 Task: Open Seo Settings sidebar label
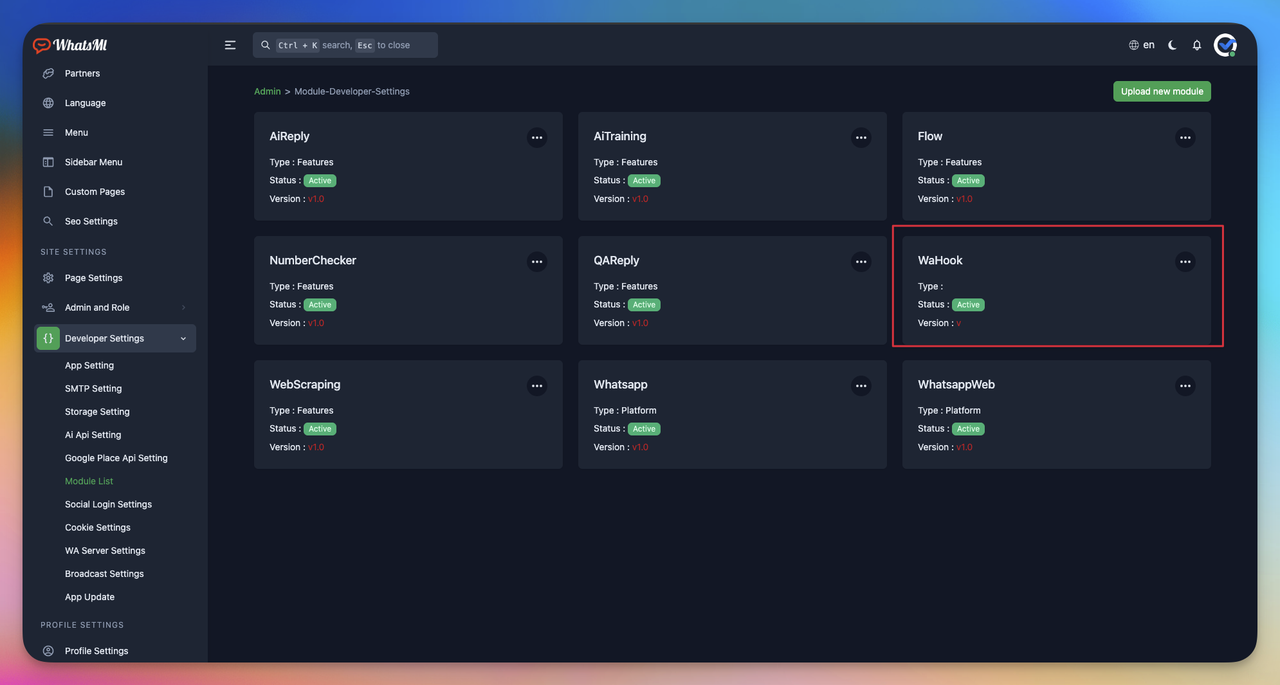point(91,221)
